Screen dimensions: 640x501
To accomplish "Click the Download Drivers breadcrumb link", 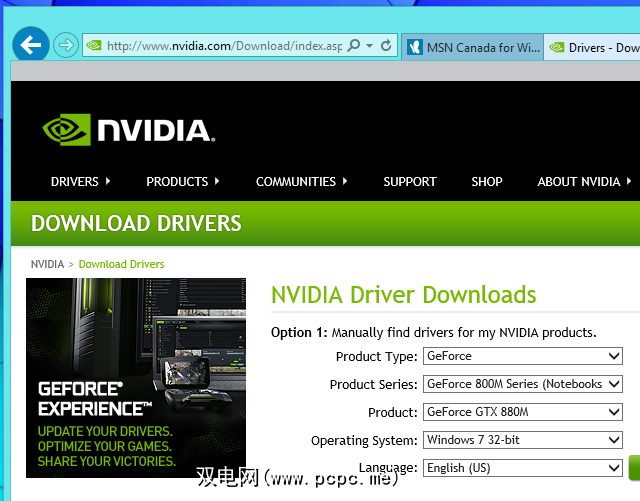I will click(121, 264).
